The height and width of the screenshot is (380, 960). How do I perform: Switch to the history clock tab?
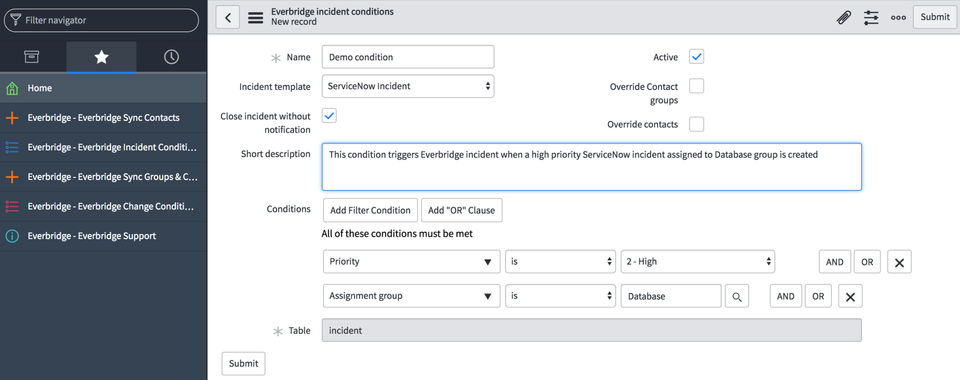pyautogui.click(x=171, y=57)
